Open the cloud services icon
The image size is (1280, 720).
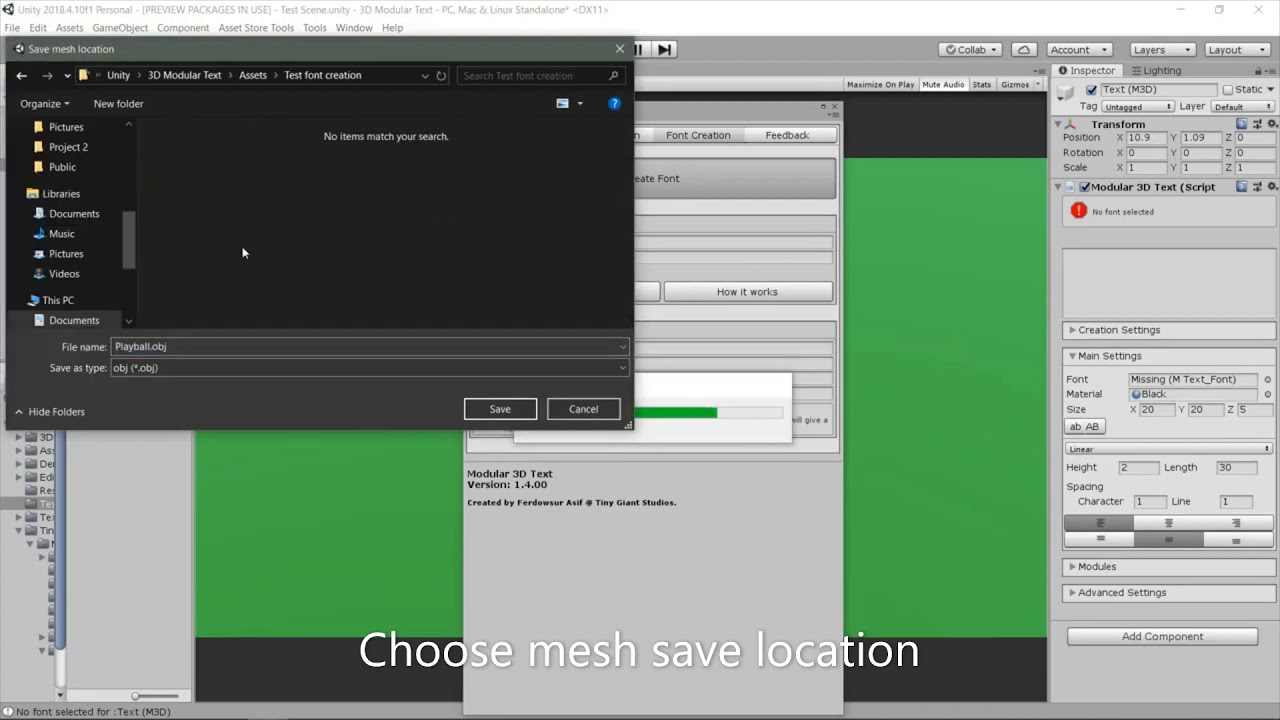[1024, 49]
